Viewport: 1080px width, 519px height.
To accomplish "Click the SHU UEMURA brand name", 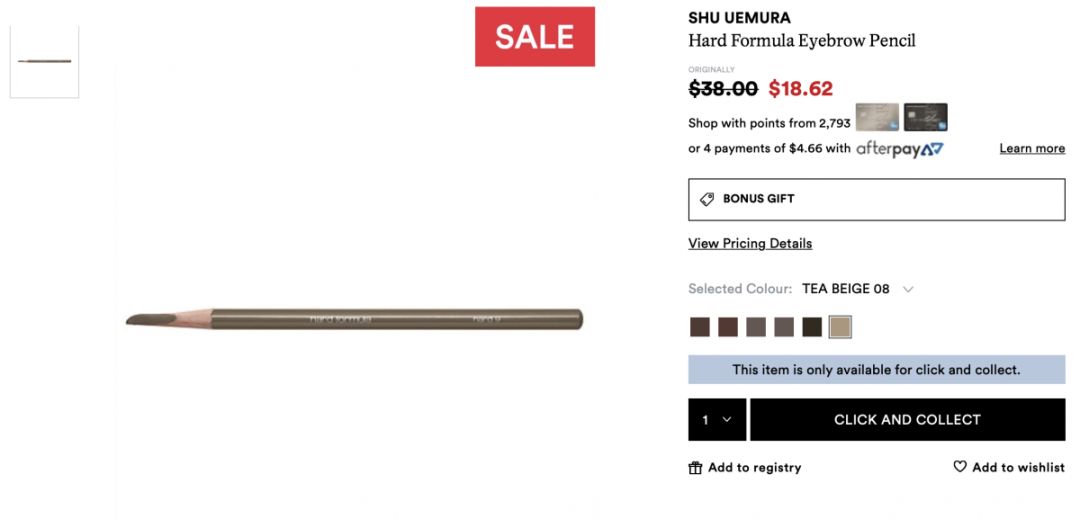I will pos(739,18).
